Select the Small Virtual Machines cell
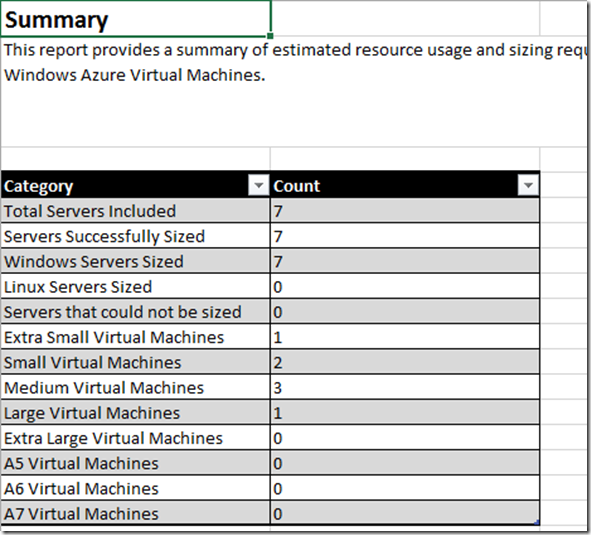Image resolution: width=591 pixels, height=535 pixels. pos(135,362)
